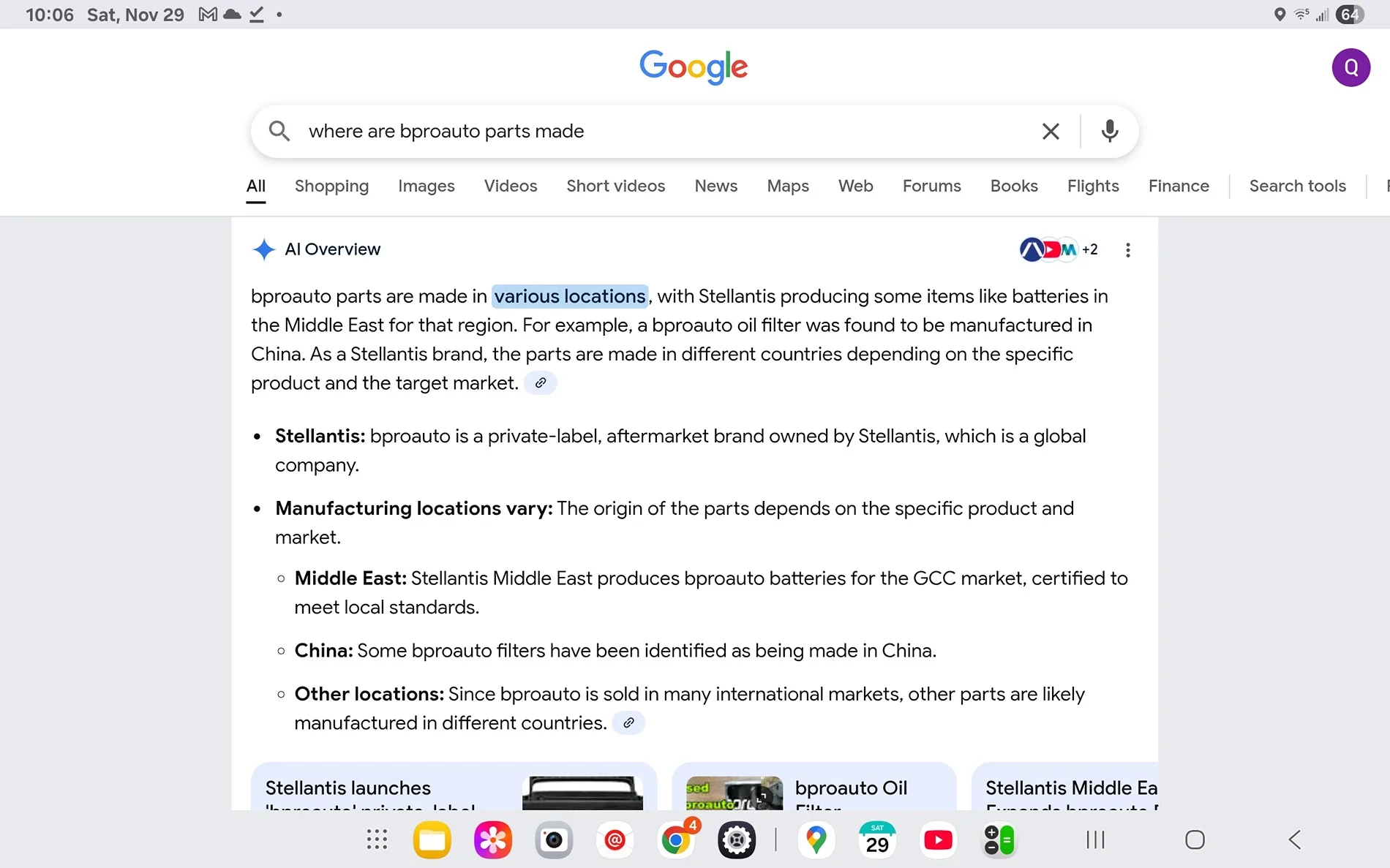Open the News tab
Viewport: 1390px width, 868px height.
716,186
